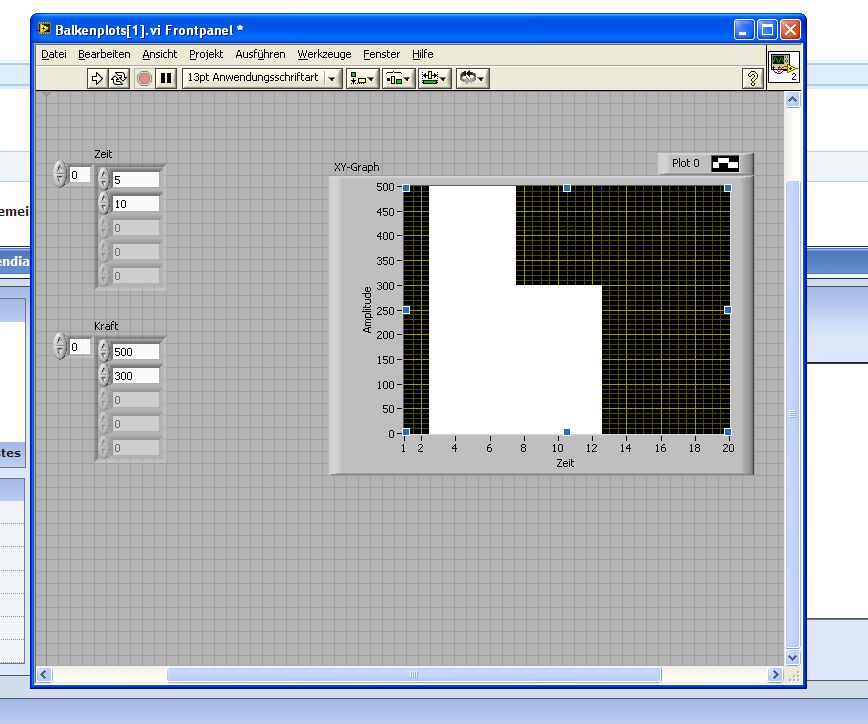Click the Zeit array index field
Viewport: 868px width, 724px height.
tap(80, 175)
